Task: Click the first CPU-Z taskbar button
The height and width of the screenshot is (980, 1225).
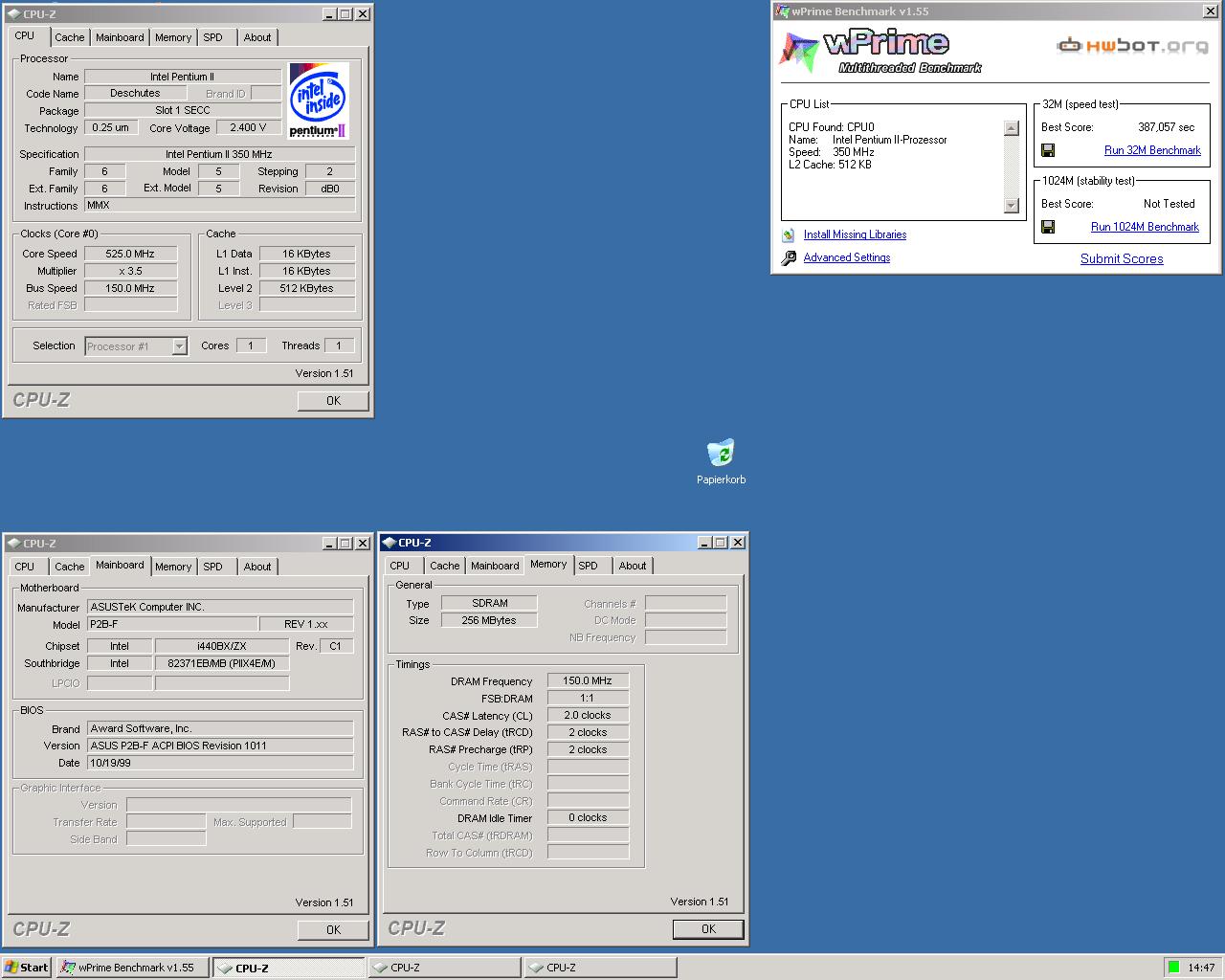Action: pyautogui.click(x=288, y=968)
